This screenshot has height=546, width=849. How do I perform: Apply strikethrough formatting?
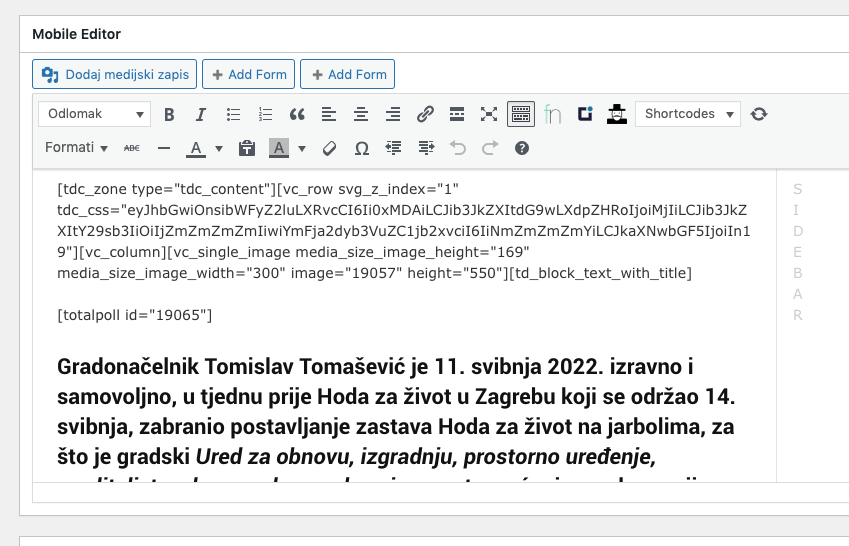coord(132,148)
